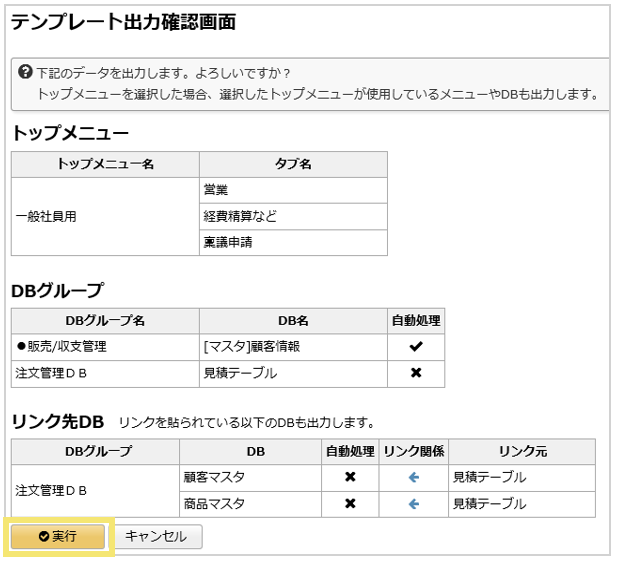Click 商品マスタ in the リンク先DB table
Viewport: 617px width, 563px height.
tap(215, 504)
